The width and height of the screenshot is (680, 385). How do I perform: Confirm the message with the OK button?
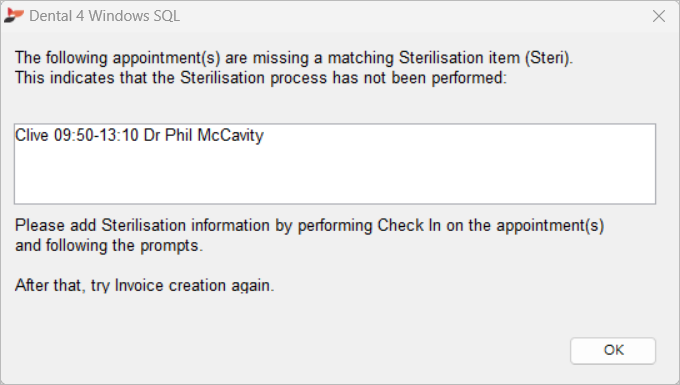point(613,350)
